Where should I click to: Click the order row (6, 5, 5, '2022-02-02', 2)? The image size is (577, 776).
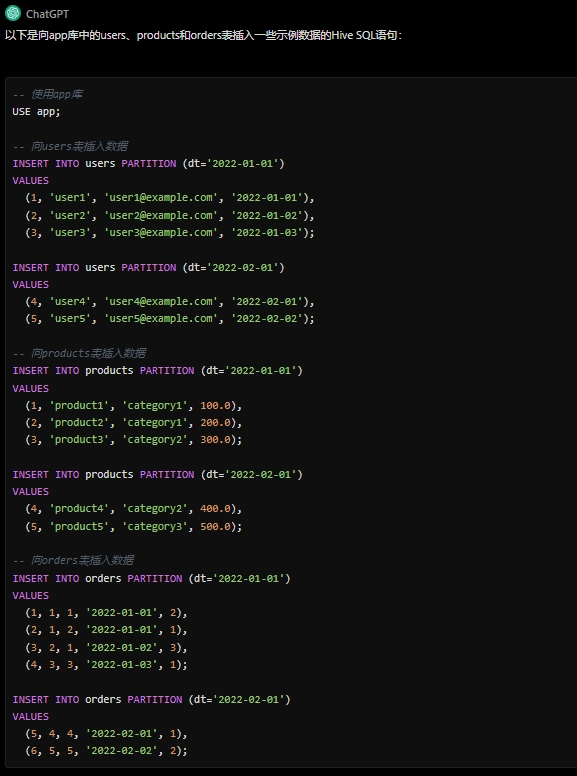tap(106, 751)
